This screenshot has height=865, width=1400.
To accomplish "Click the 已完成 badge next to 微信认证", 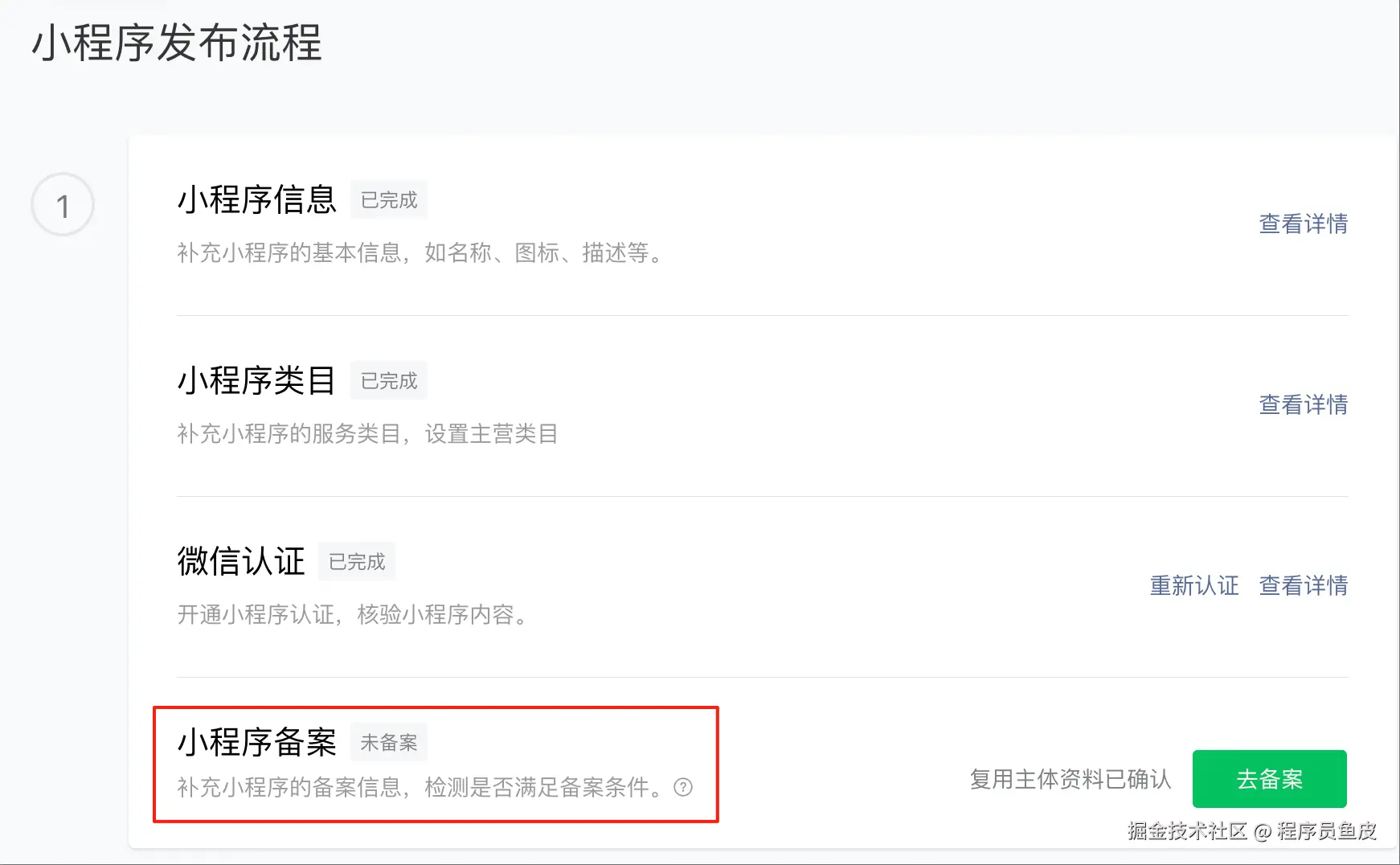I will 357,561.
